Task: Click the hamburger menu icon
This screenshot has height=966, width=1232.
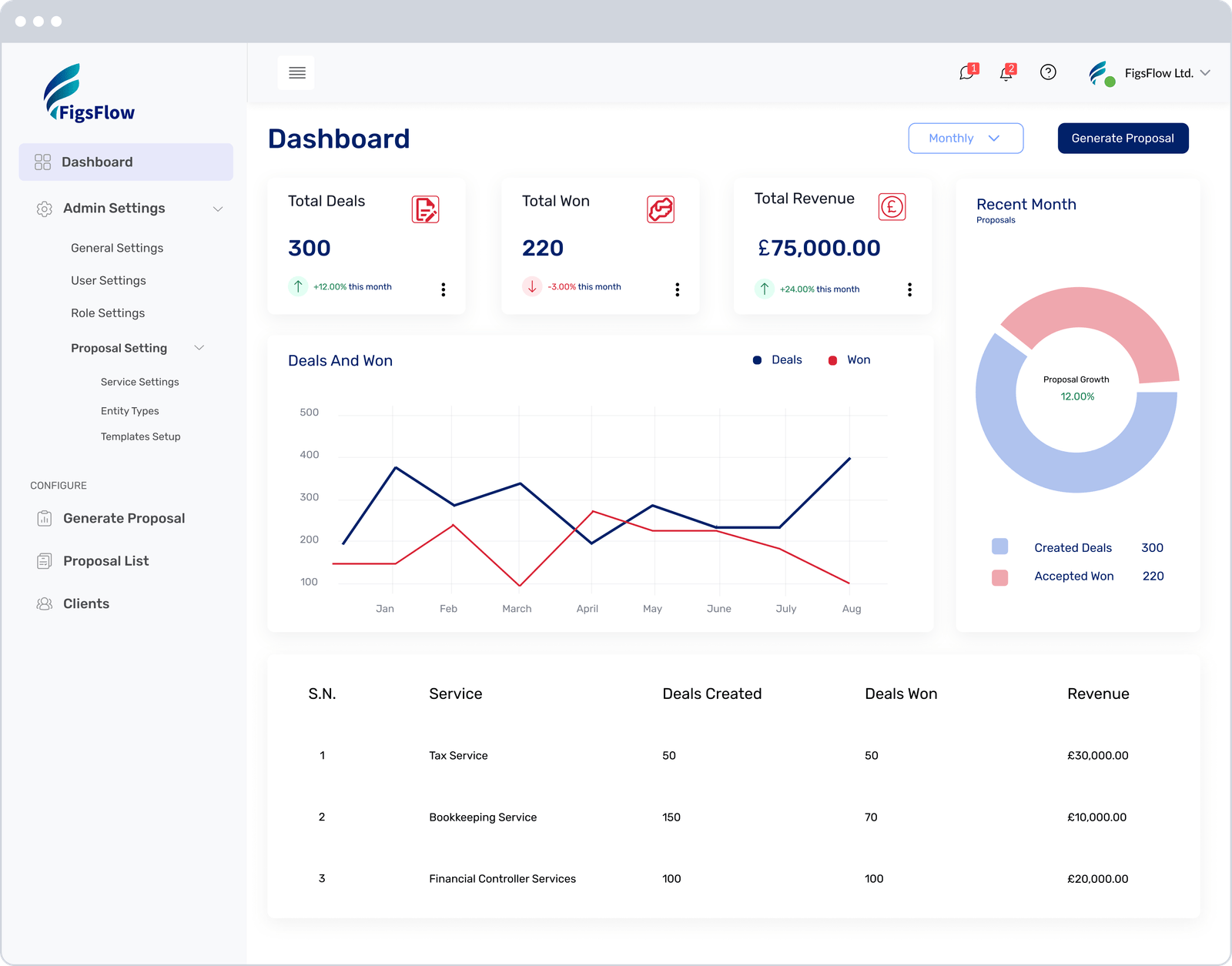Action: tap(296, 73)
